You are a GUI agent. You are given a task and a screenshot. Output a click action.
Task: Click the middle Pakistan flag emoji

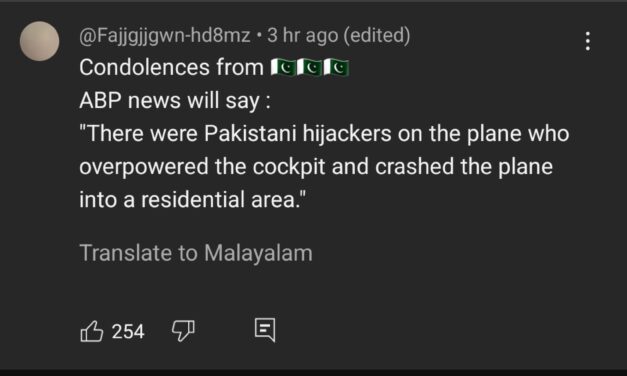[309, 67]
